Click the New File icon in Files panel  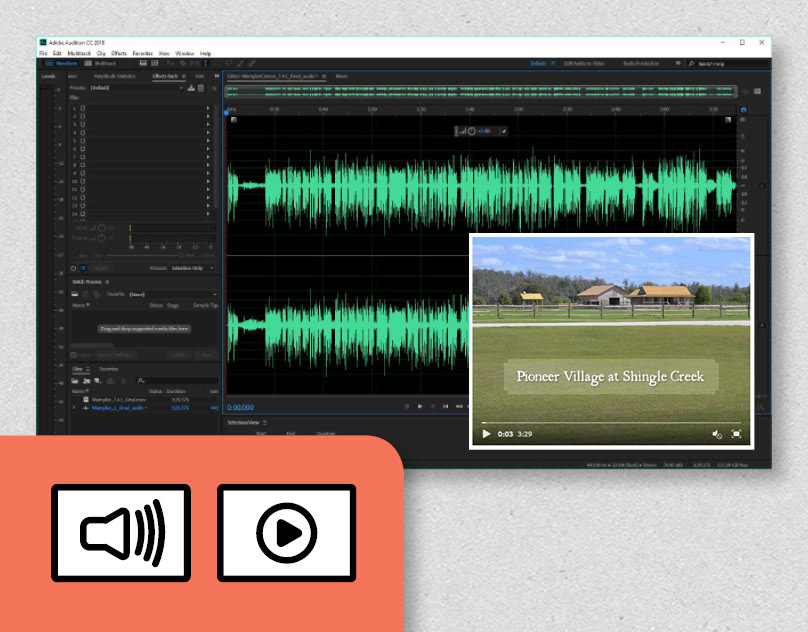[97, 380]
